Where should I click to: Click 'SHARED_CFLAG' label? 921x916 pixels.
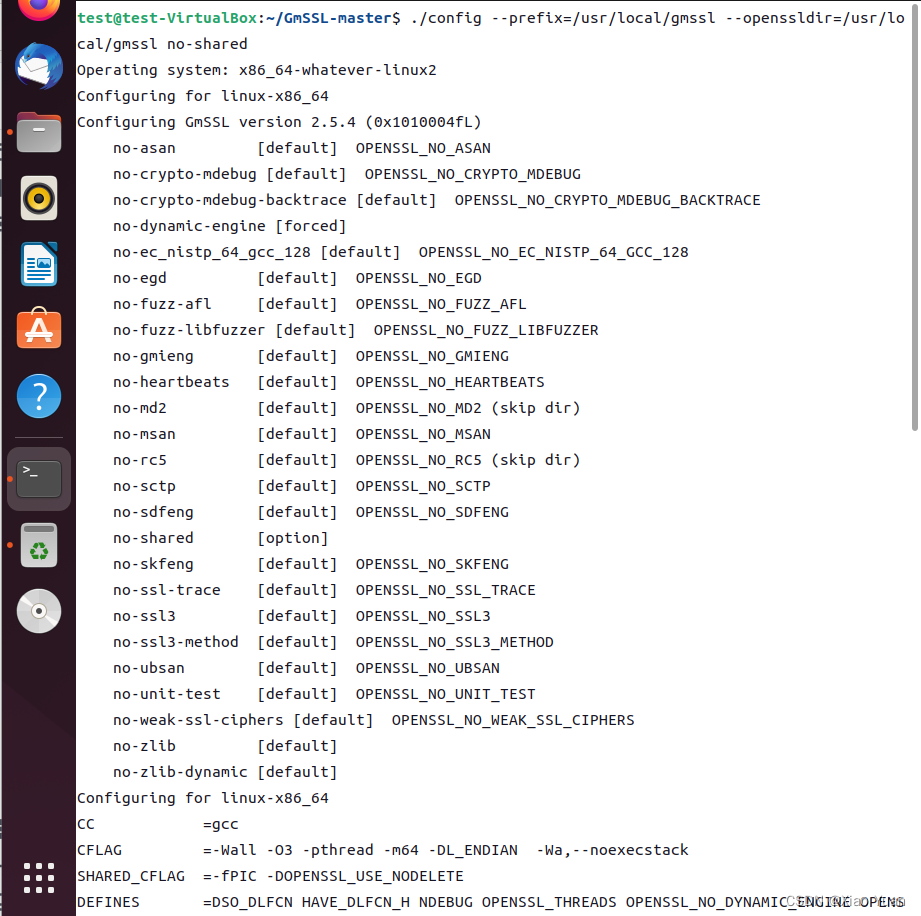click(x=131, y=876)
